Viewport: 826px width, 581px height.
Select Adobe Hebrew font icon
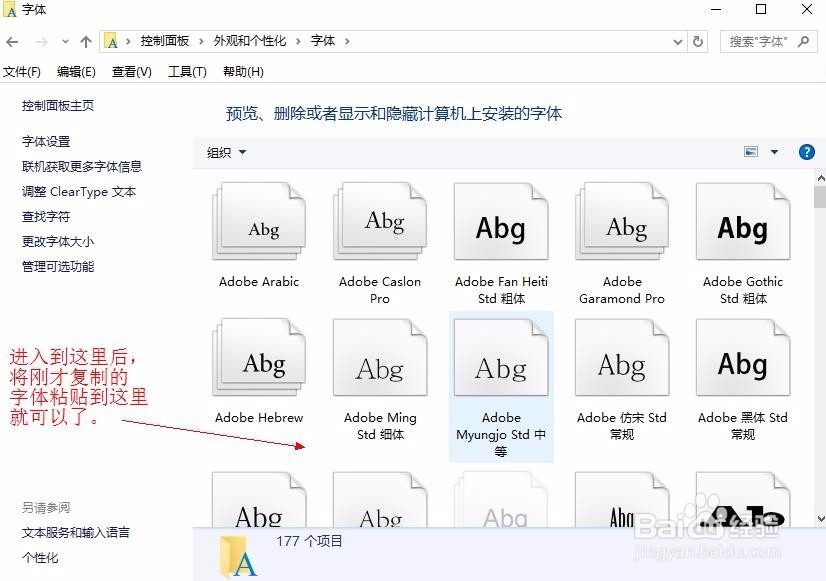(x=259, y=357)
